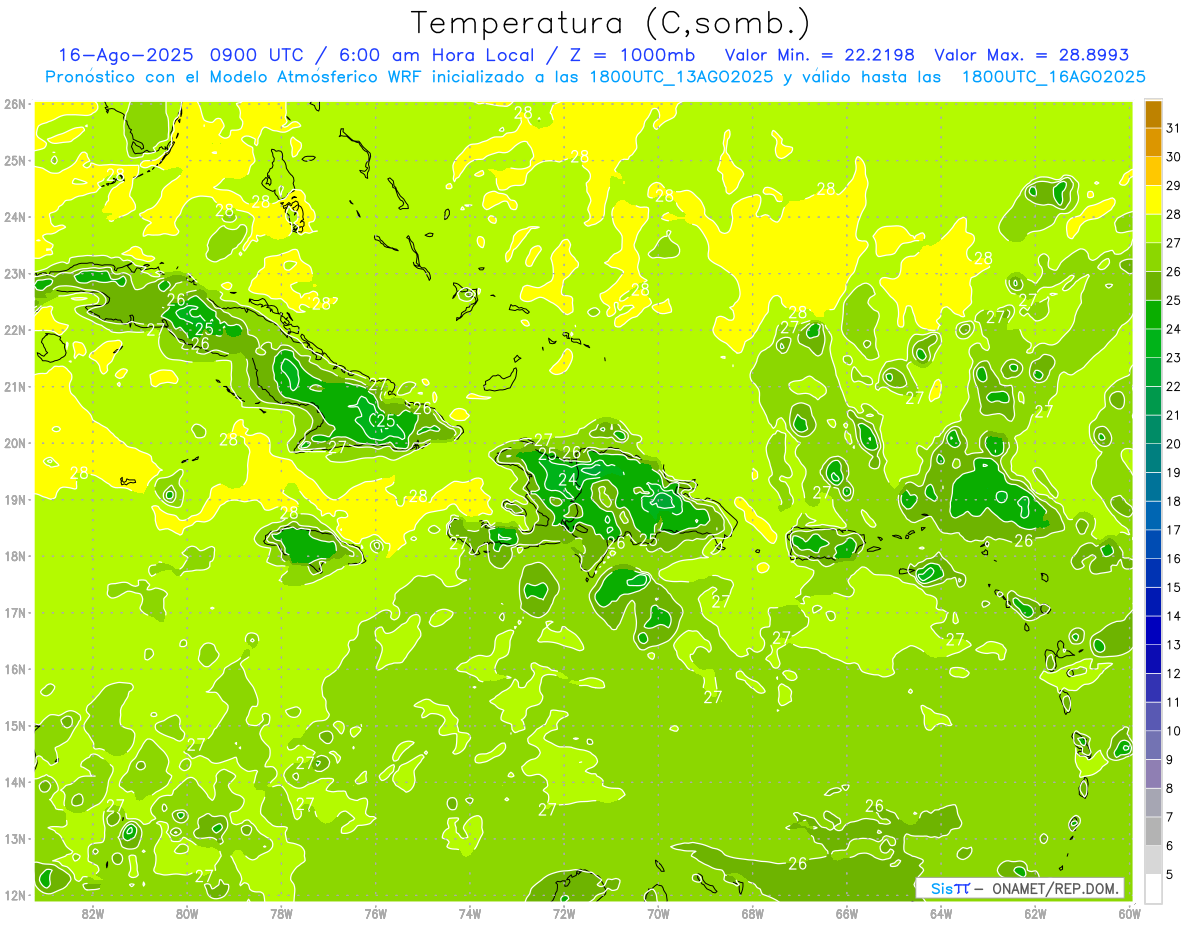This screenshot has width=1200, height=927.
Task: Click the brown-orange swatch above the 31 label
Action: click(1154, 114)
